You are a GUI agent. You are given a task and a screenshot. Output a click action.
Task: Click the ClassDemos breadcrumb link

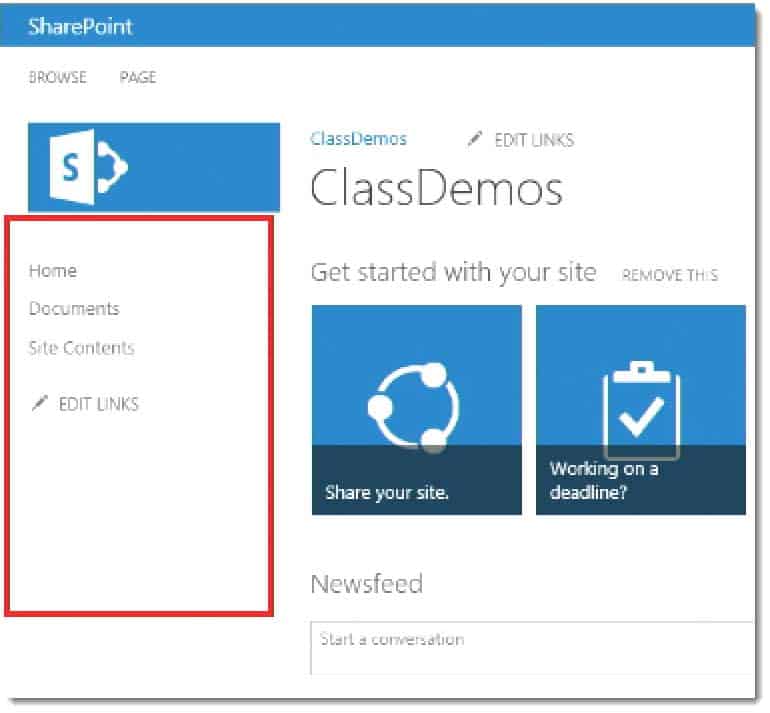point(358,139)
